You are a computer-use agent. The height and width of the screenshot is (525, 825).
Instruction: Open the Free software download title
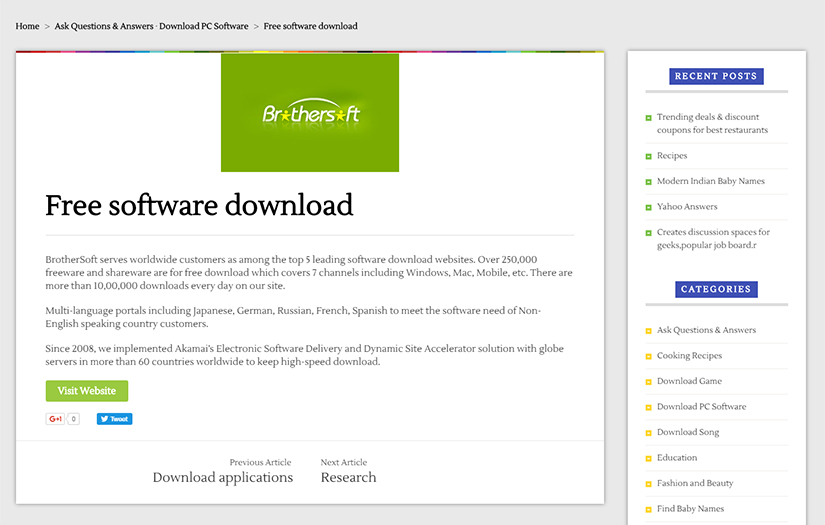click(199, 205)
